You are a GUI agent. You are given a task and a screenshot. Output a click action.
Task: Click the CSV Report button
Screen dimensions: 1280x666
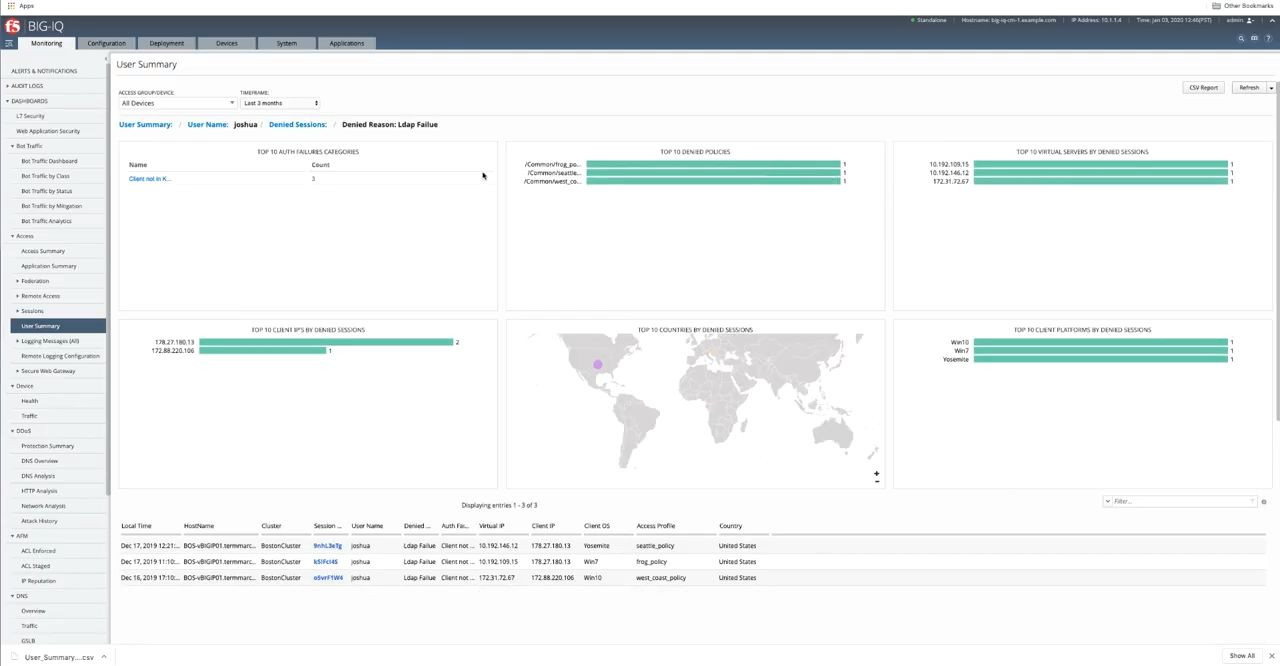point(1203,88)
